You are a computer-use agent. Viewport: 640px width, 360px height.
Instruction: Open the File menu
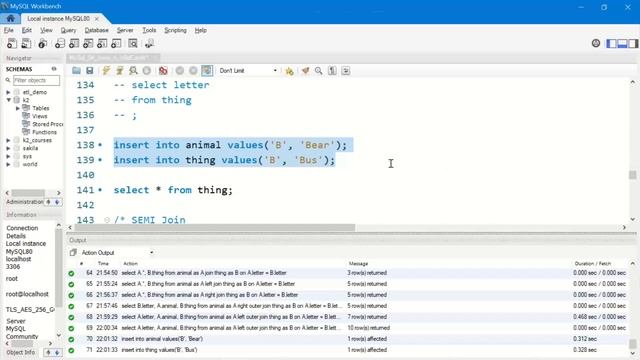[x=9, y=30]
